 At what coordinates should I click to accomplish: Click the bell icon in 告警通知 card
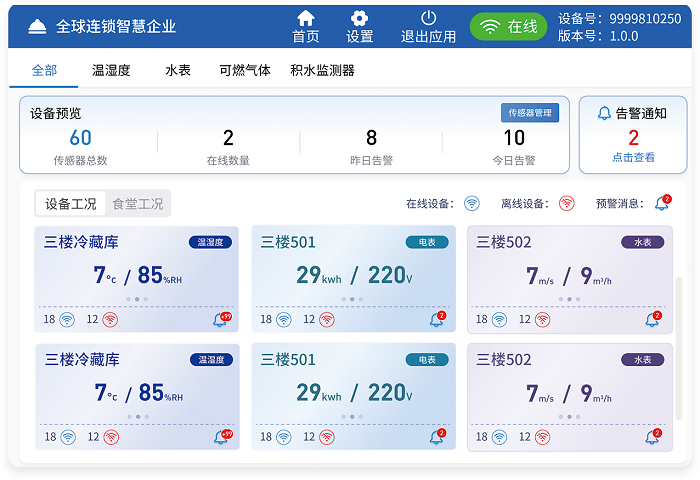pyautogui.click(x=604, y=113)
